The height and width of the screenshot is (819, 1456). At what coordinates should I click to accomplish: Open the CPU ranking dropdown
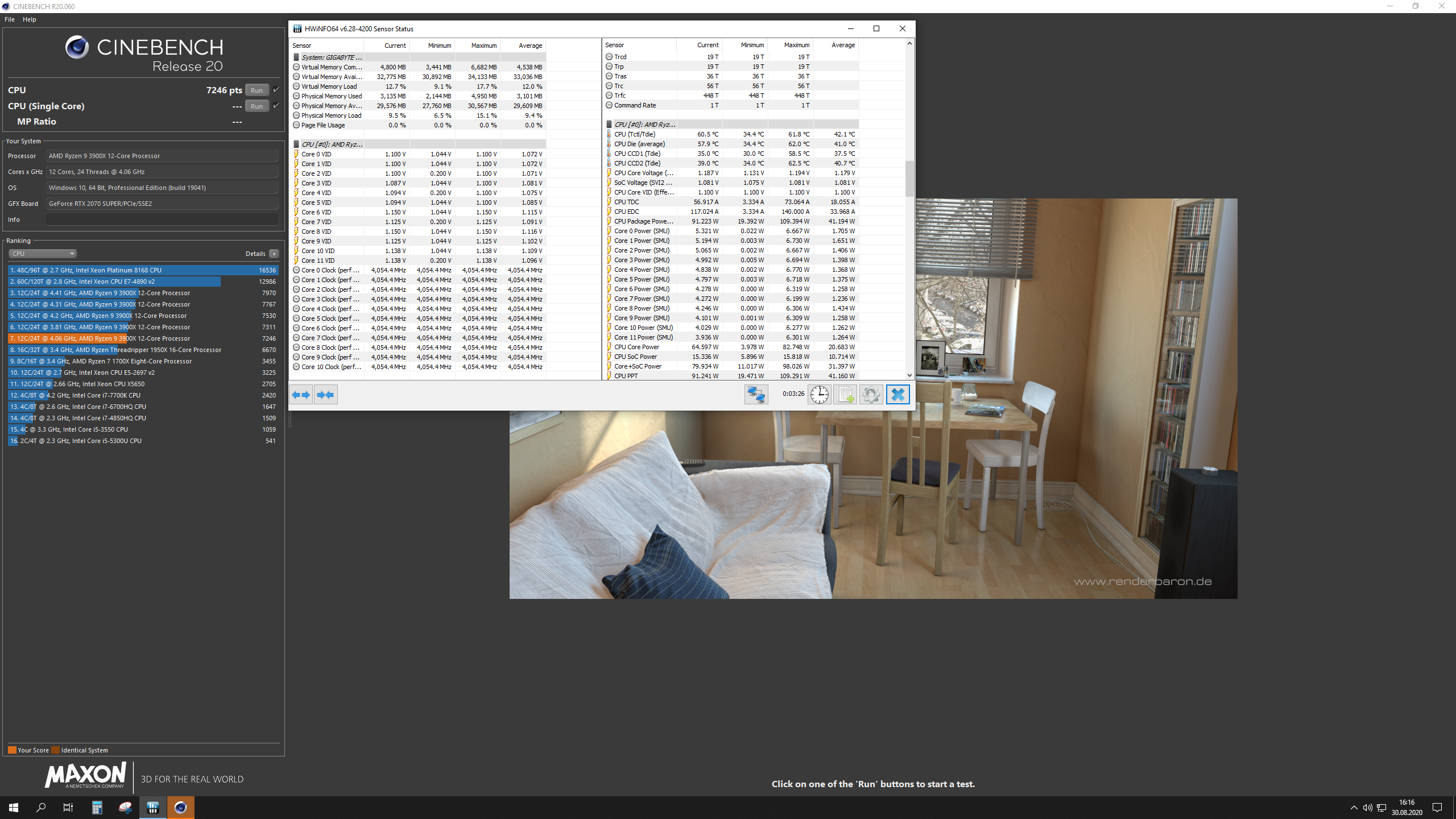tap(43, 254)
